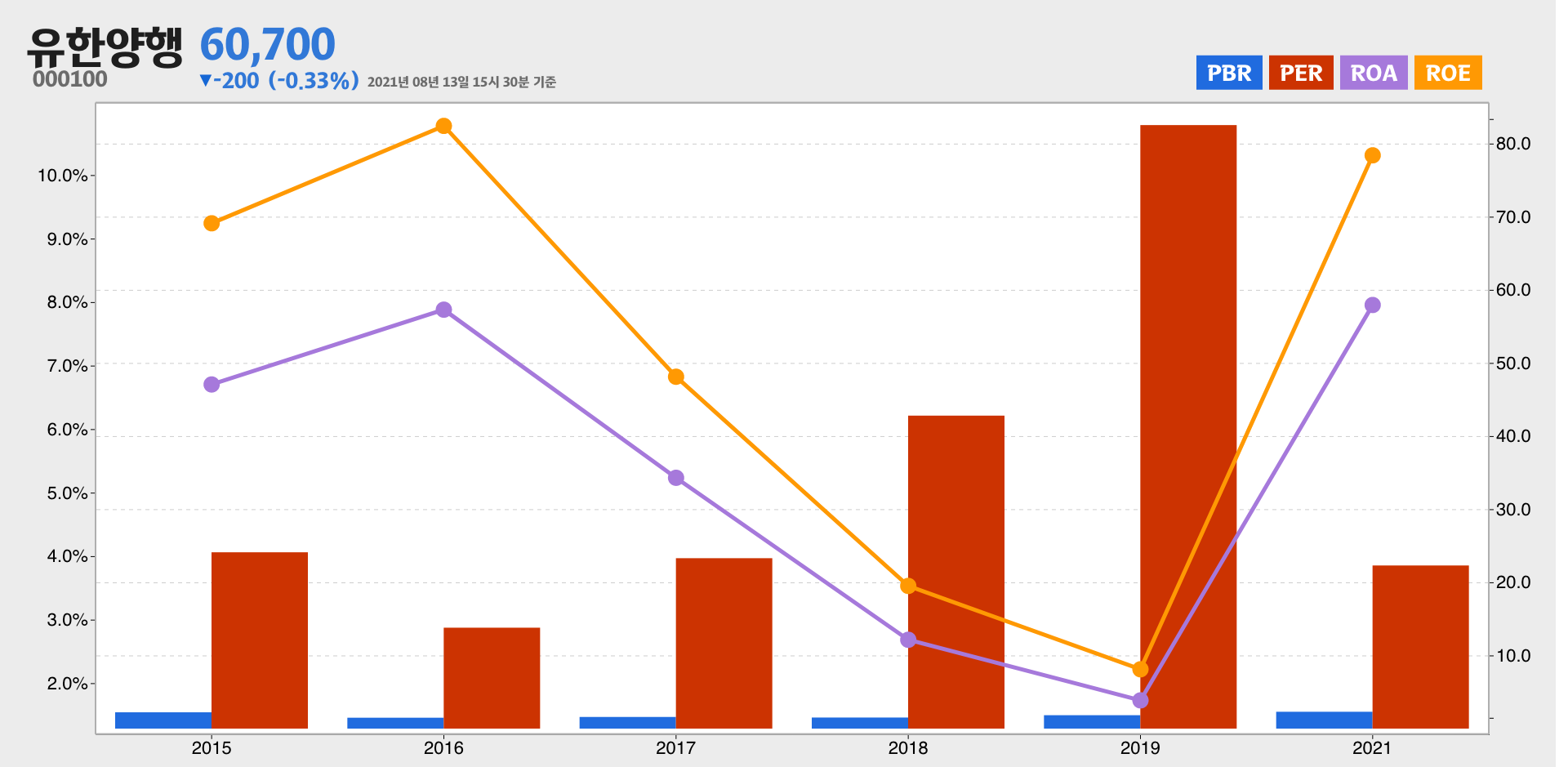Click the red PER legend button
The width and height of the screenshot is (1568, 767).
coord(1301,73)
